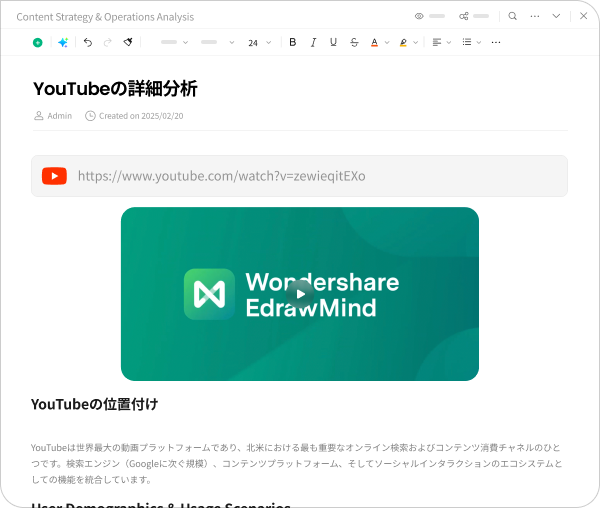Open the toolbar overflow more options
The image size is (600, 508).
coord(496,43)
